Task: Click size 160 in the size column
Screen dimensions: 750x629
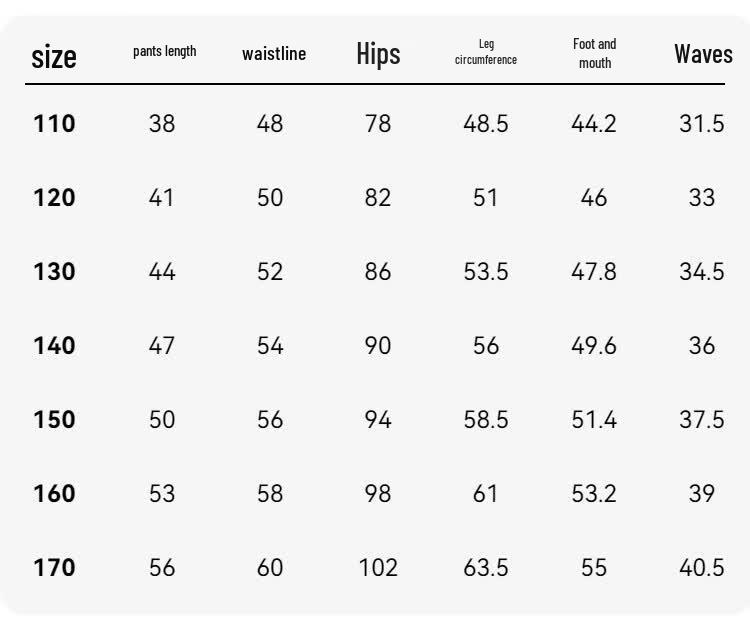Action: (55, 493)
